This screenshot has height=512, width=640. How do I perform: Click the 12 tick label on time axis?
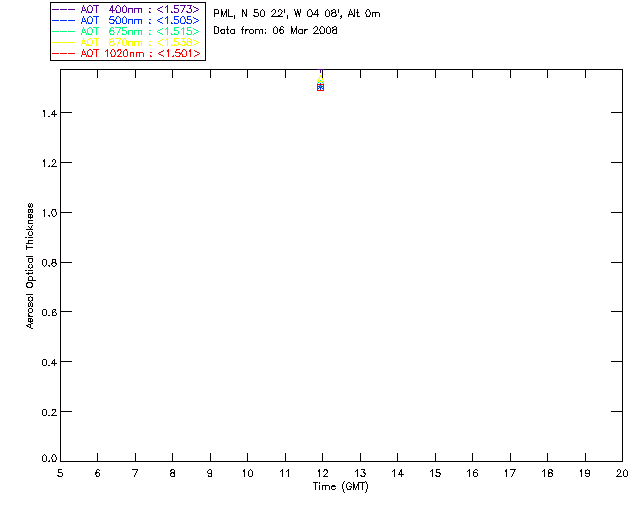point(322,473)
